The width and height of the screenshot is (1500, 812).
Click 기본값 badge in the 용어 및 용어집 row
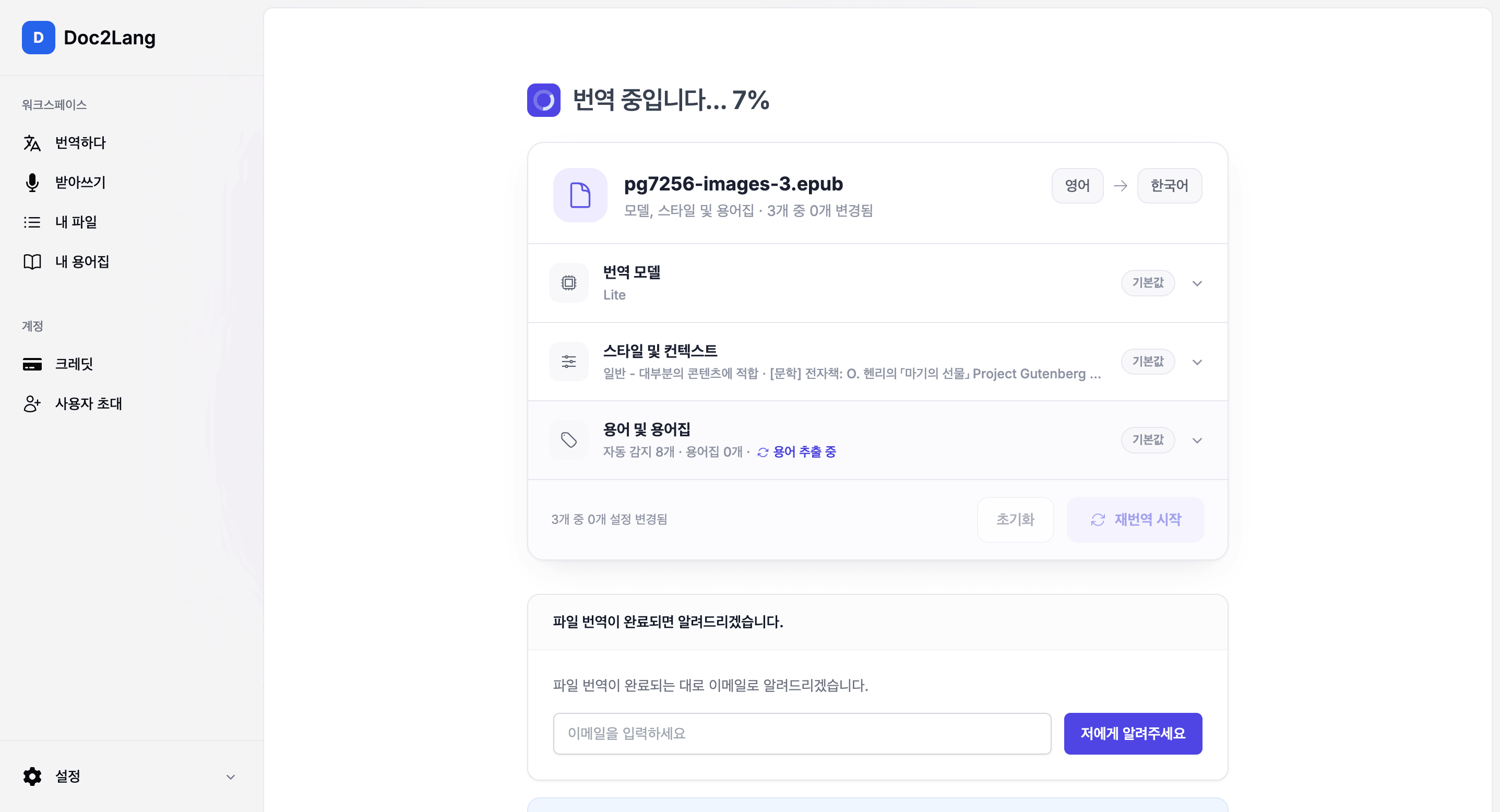tap(1148, 440)
